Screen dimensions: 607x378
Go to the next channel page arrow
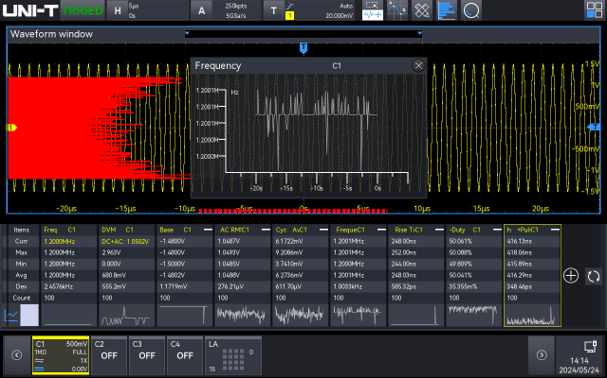pos(542,355)
